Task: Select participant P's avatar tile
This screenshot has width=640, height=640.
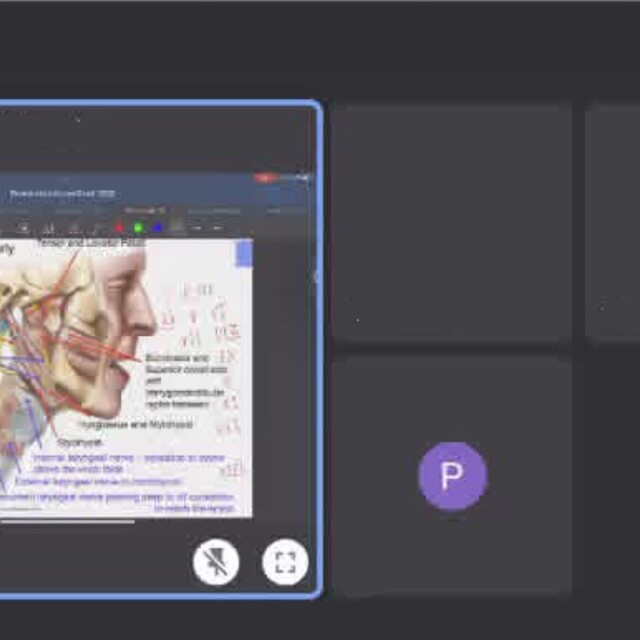Action: click(453, 476)
